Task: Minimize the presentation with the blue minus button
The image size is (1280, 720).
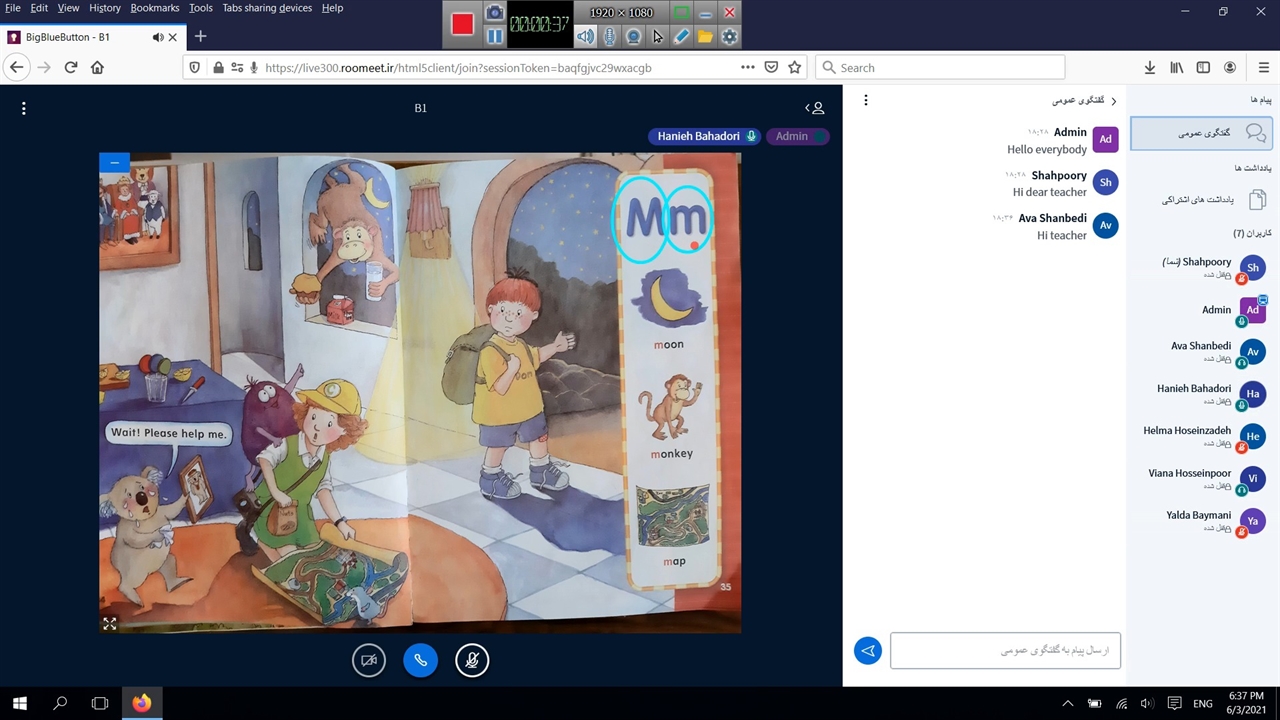Action: pos(114,162)
